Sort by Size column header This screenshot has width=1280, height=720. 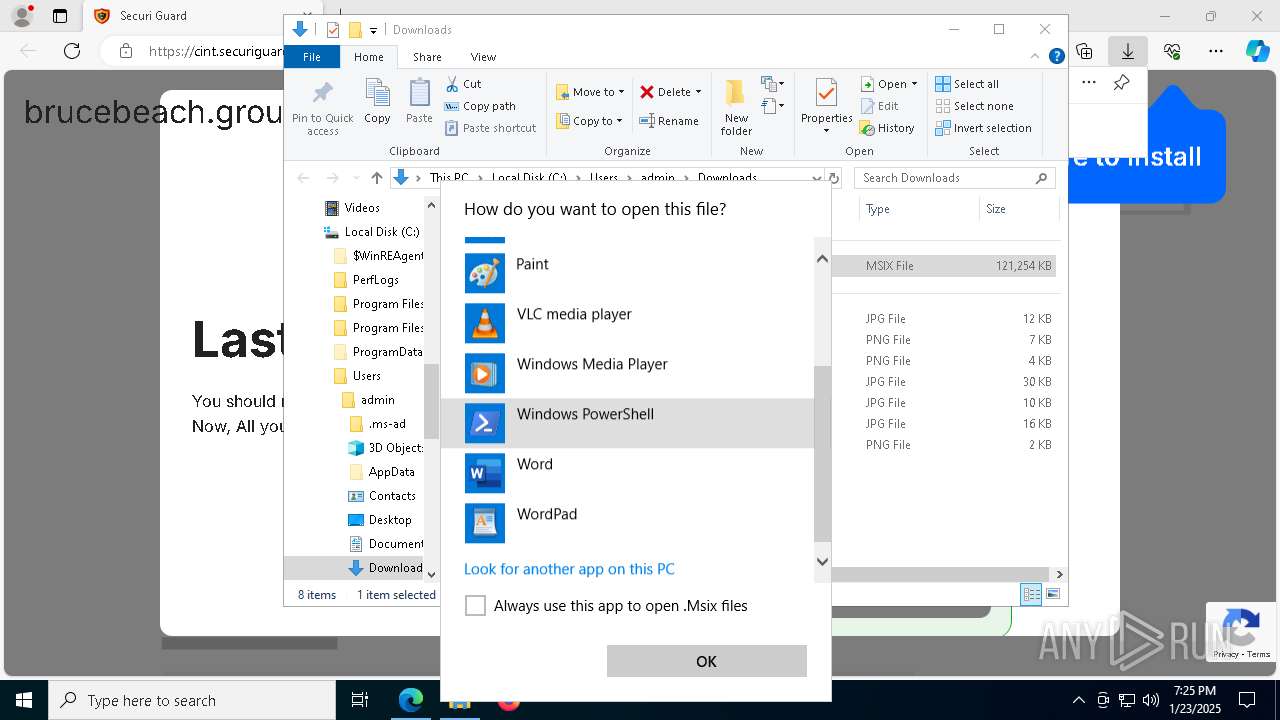(x=1018, y=209)
